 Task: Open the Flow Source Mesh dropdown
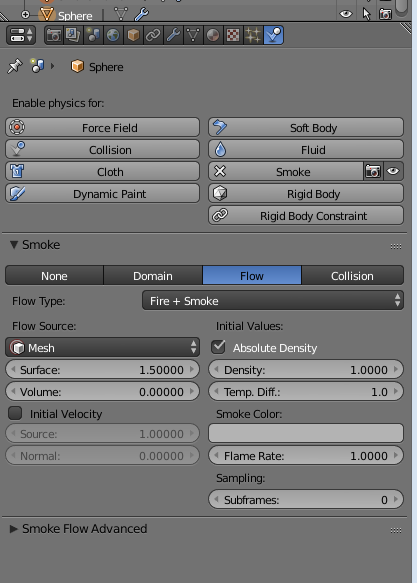tap(103, 347)
